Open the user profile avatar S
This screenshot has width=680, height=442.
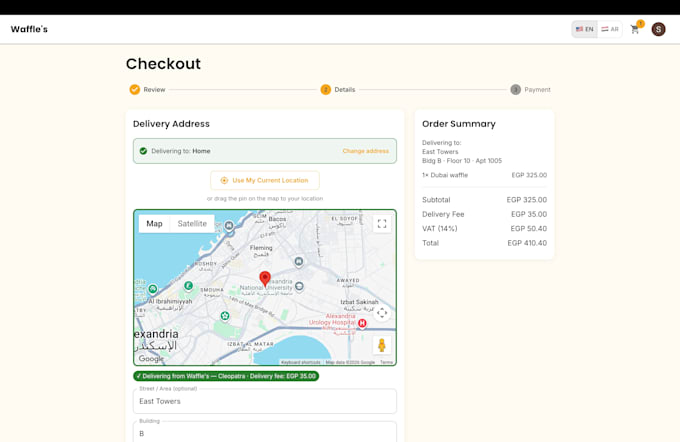coord(658,29)
